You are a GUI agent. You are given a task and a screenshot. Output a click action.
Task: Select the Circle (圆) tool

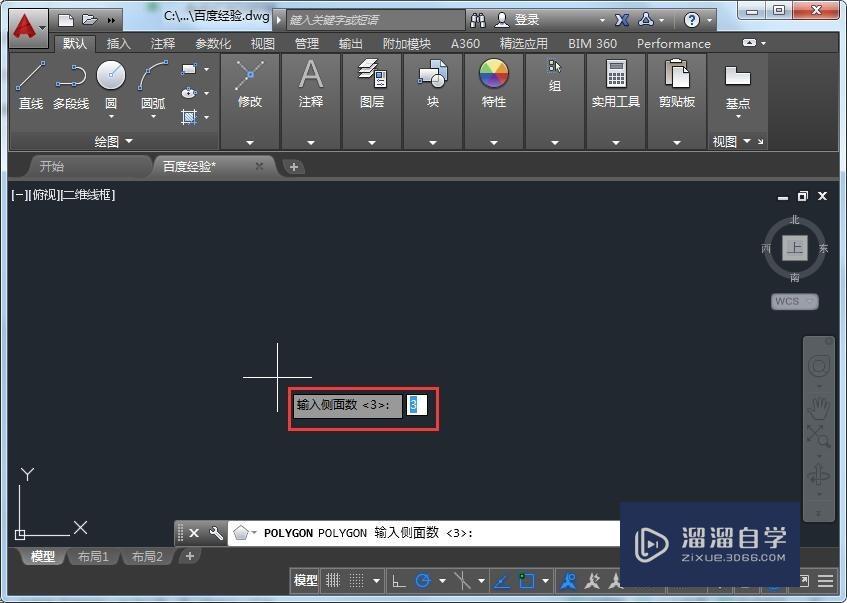pyautogui.click(x=110, y=78)
